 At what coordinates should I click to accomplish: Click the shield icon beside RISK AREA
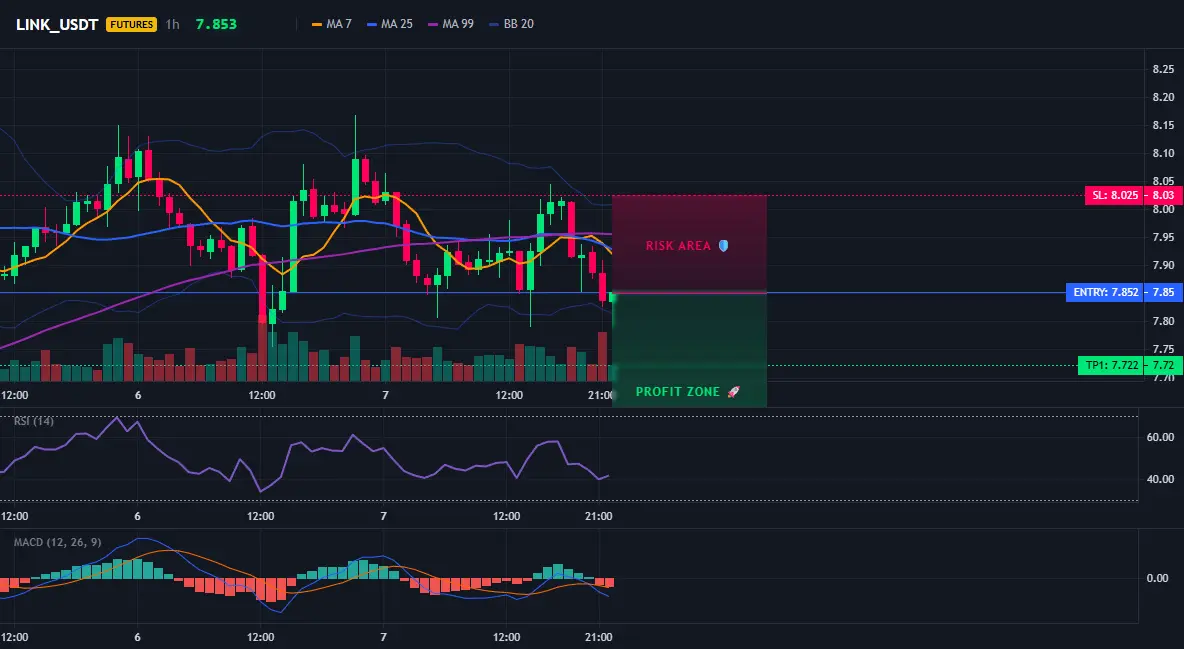[x=723, y=246]
